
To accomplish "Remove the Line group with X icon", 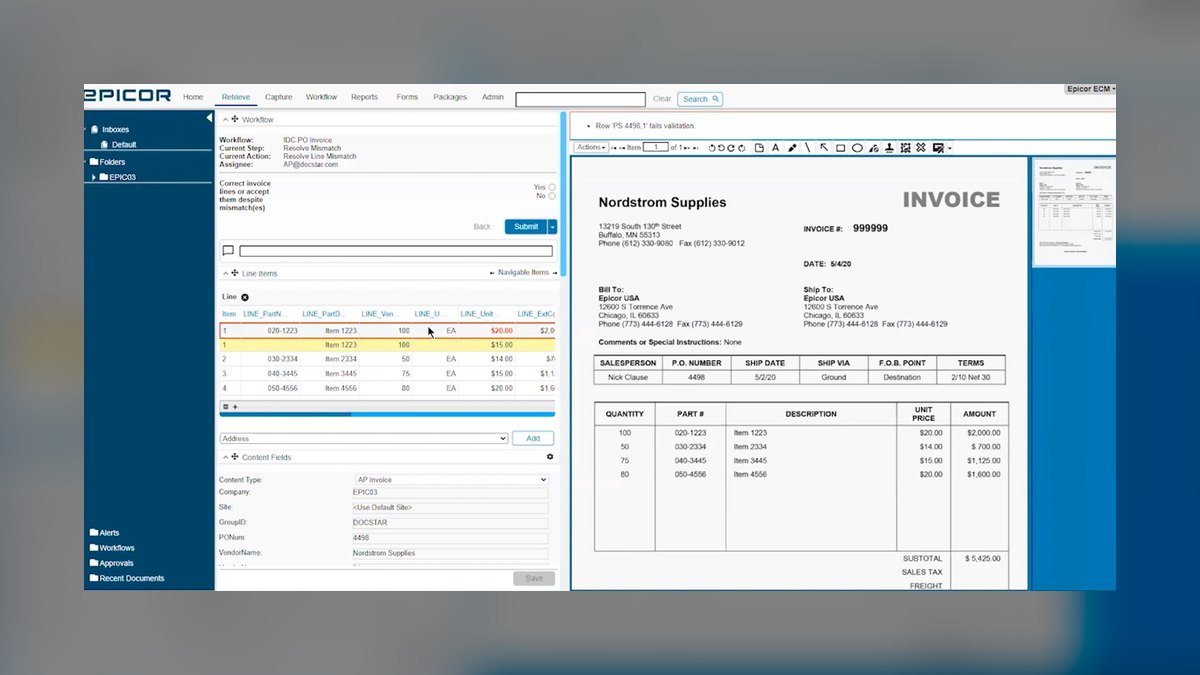I will [x=245, y=297].
